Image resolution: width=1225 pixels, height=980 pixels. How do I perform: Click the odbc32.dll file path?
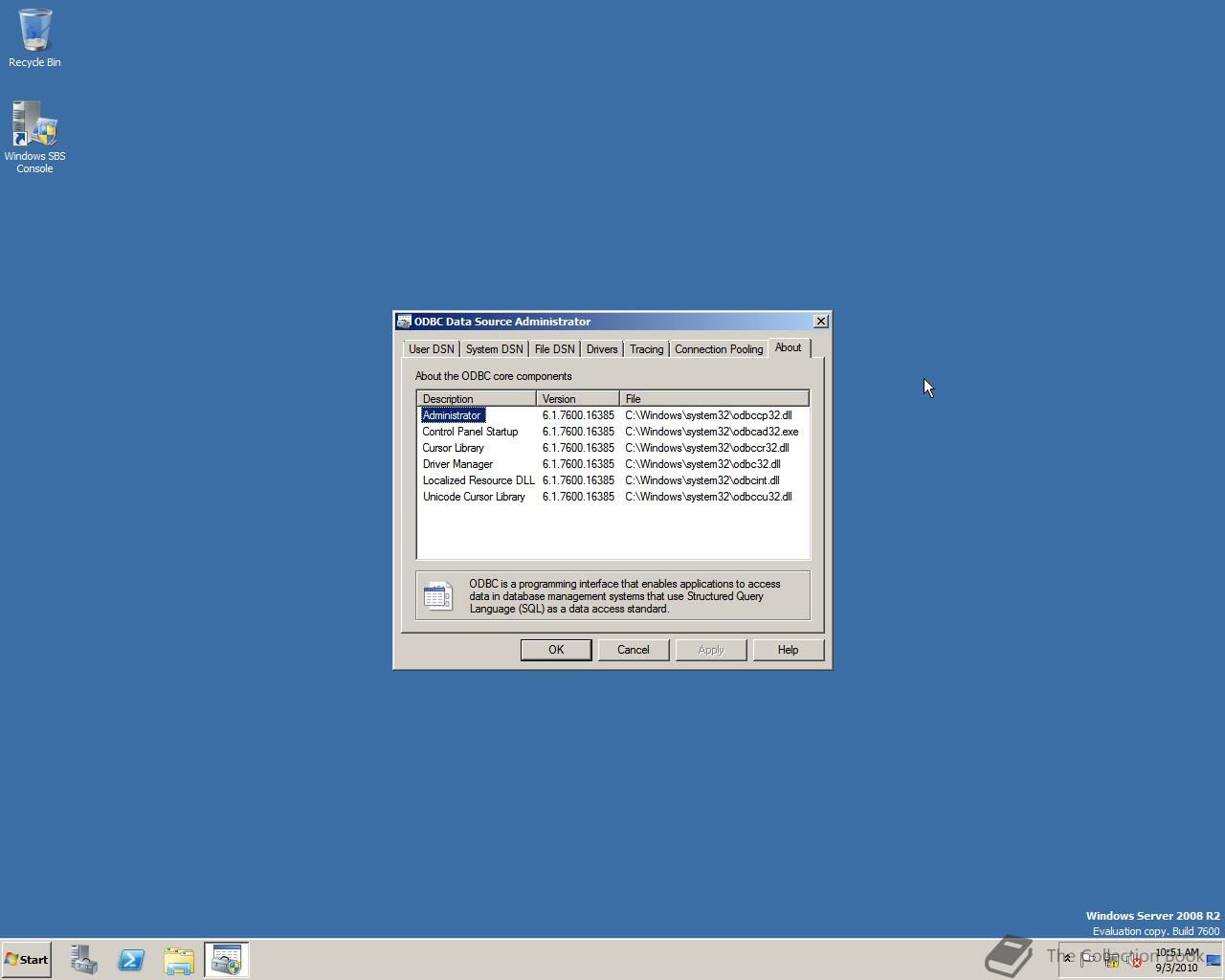(x=702, y=464)
